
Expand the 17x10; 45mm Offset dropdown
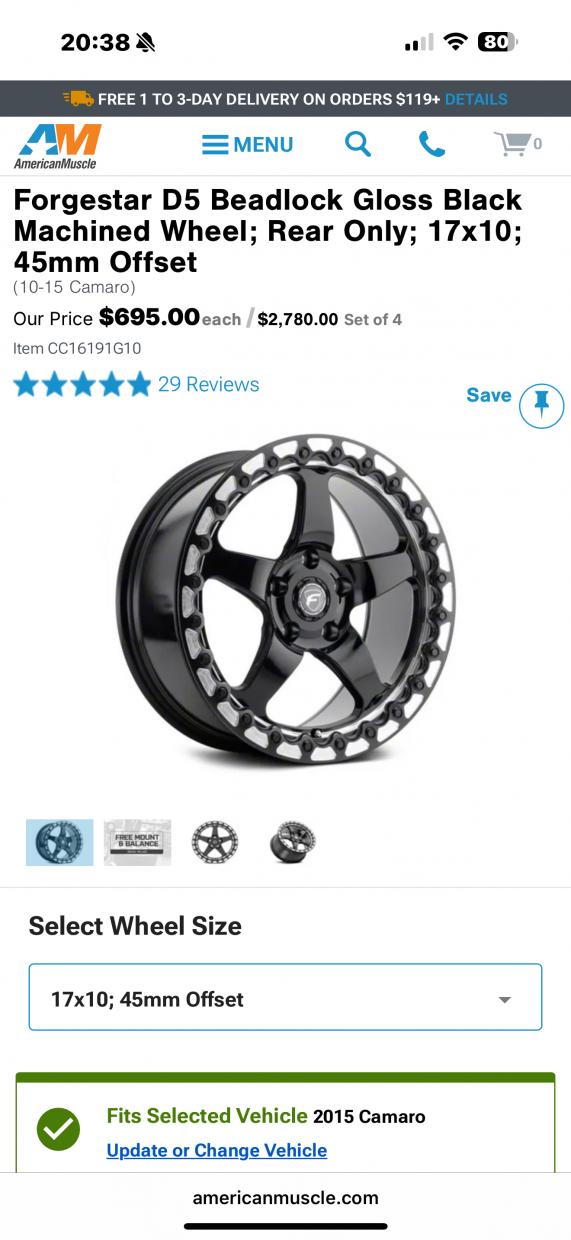click(x=285, y=997)
